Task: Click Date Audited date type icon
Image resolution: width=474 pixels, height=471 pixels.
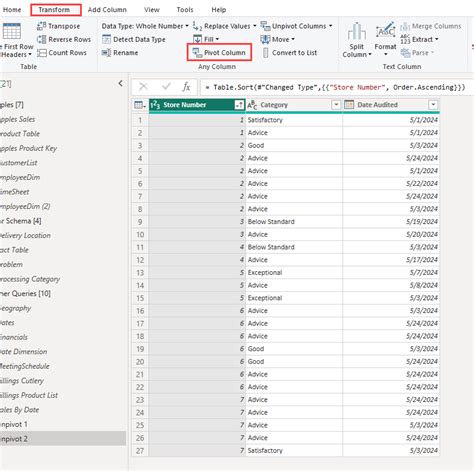Action: point(349,105)
